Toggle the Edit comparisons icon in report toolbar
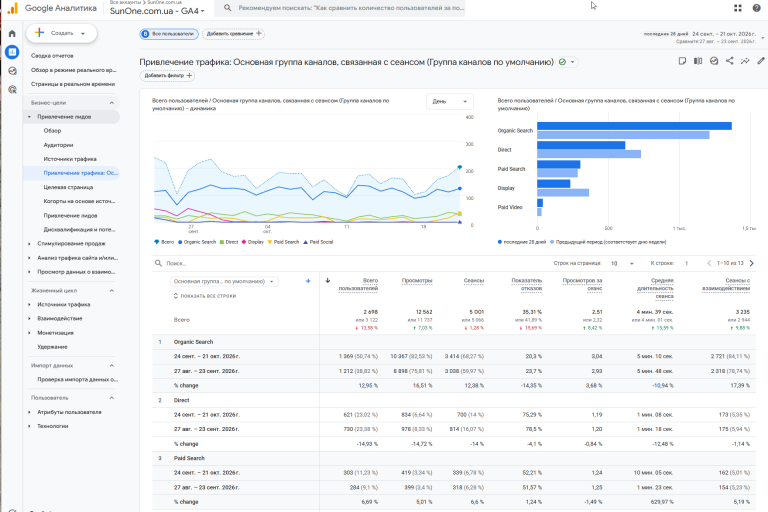 [698, 61]
